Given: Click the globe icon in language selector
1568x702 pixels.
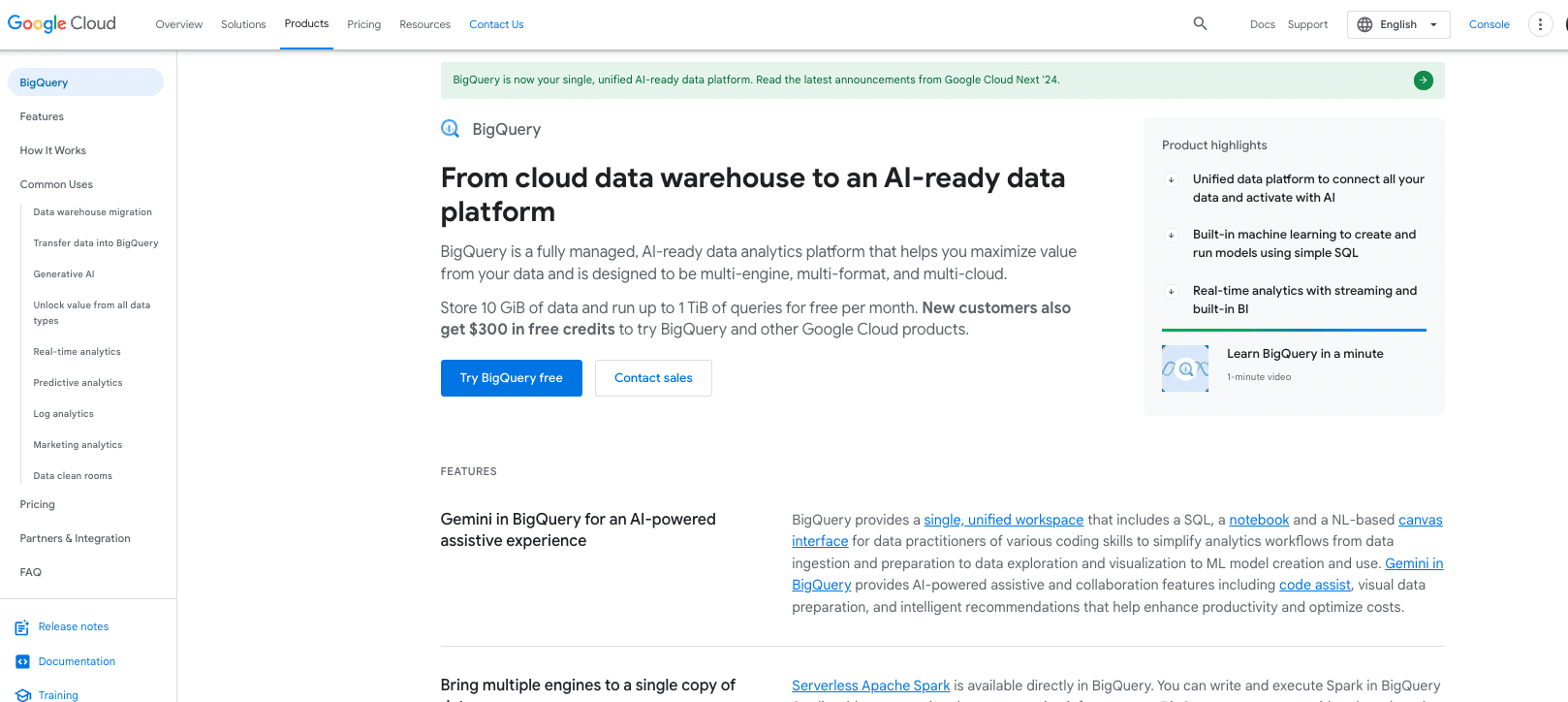Looking at the screenshot, I should coord(1364,24).
